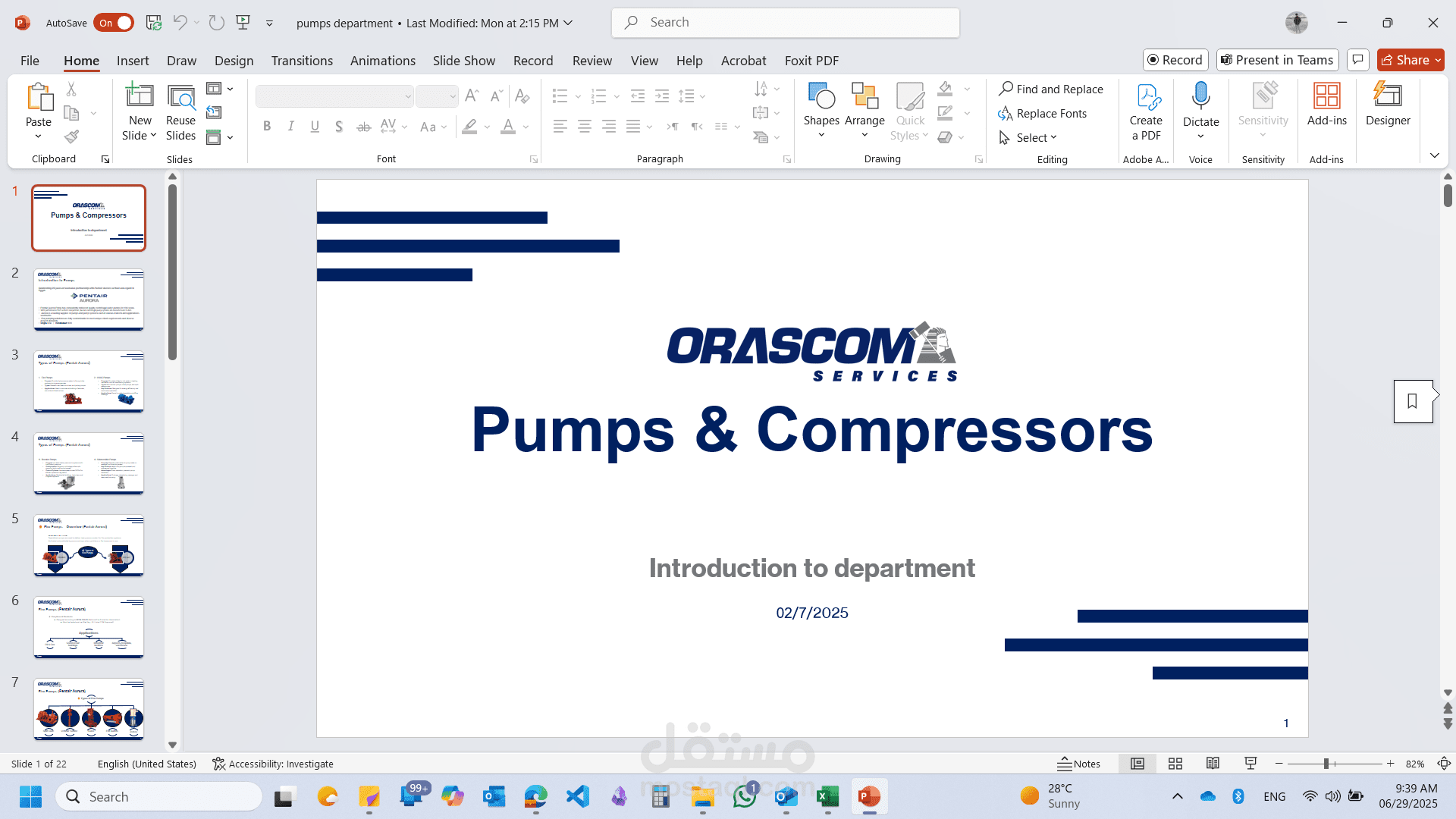Open Excel from the taskbar
1456x819 pixels.
pos(827,796)
